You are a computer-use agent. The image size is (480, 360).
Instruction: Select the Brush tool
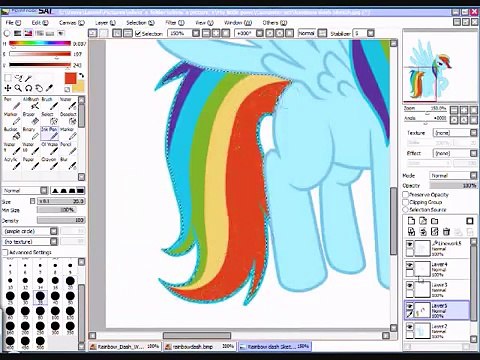pyautogui.click(x=49, y=104)
